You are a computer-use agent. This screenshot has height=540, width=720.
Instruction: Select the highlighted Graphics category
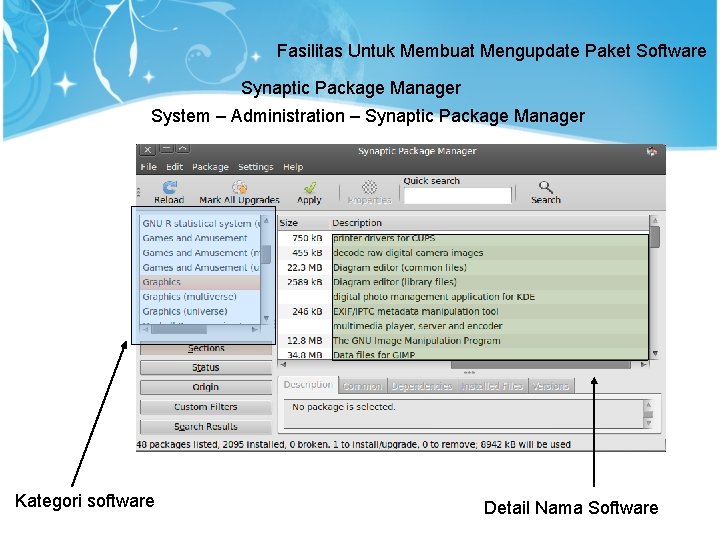[200, 282]
